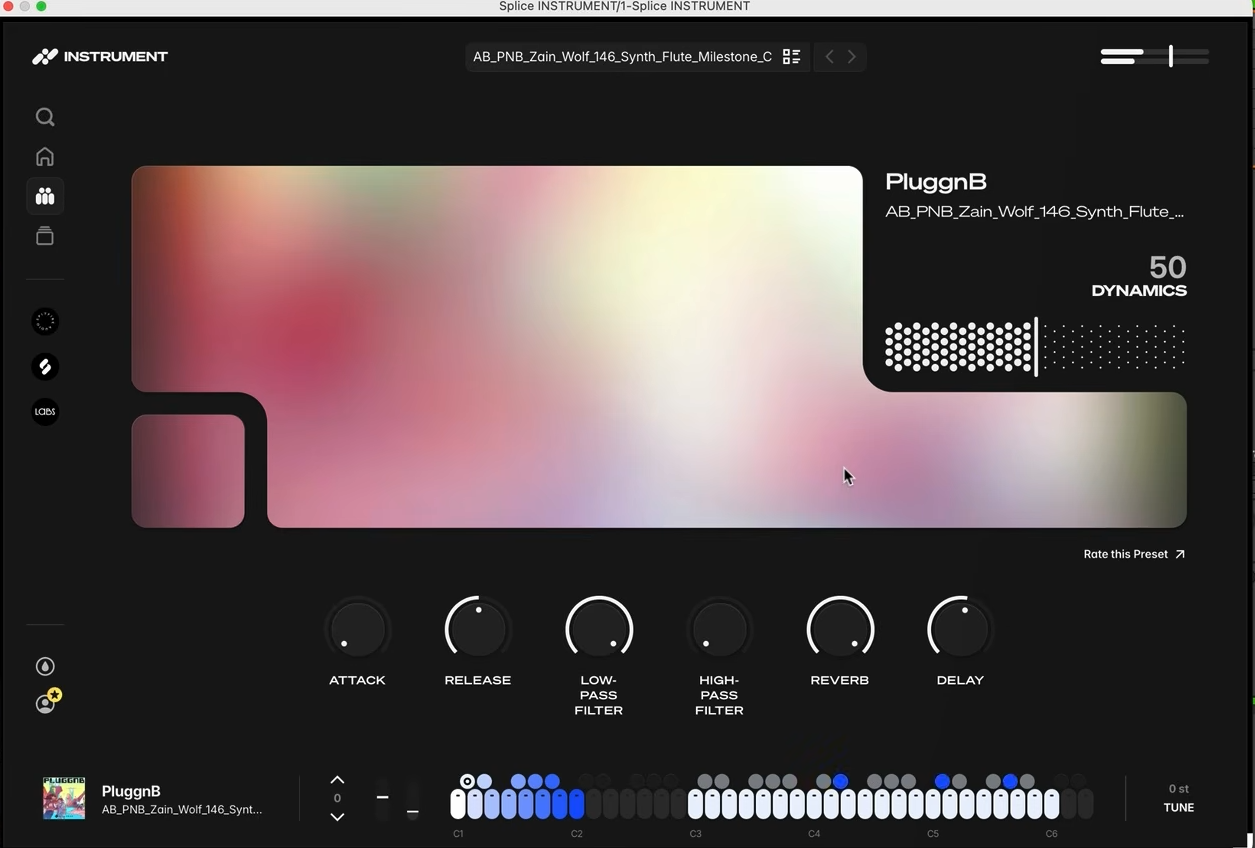Click the dynamics value 50
The image size is (1255, 848).
1168,267
